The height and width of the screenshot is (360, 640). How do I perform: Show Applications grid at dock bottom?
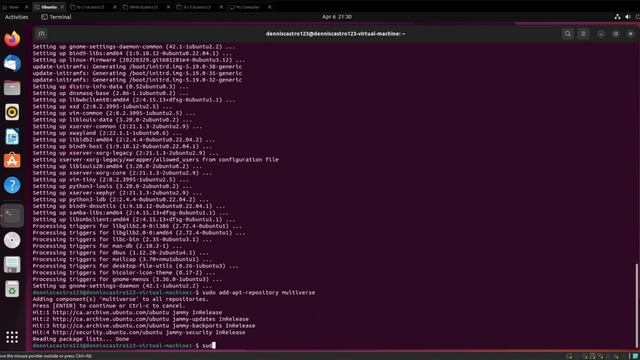pos(12,337)
